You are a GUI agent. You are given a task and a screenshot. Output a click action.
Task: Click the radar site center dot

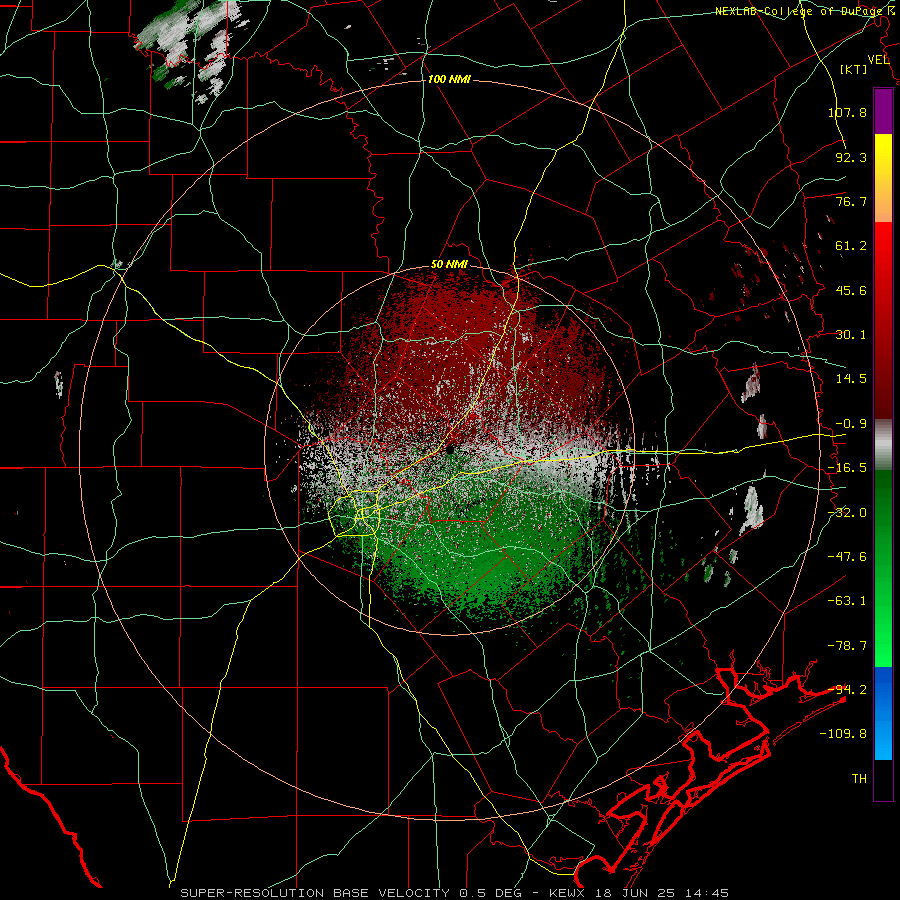[449, 449]
